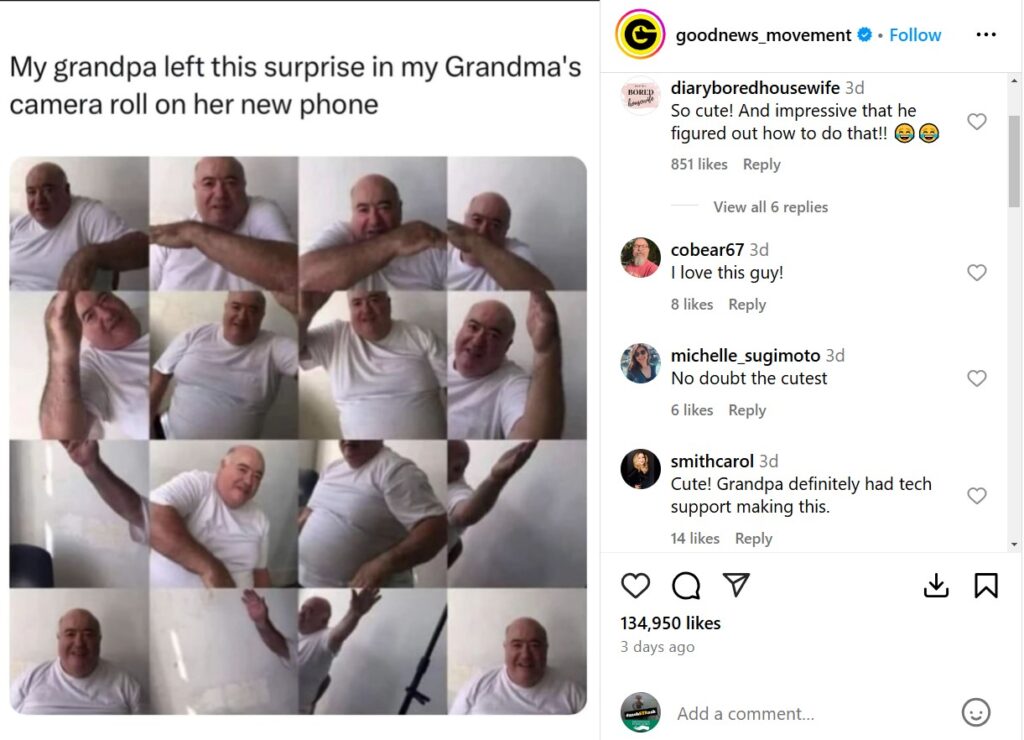This screenshot has width=1024, height=740.
Task: Click the comments scroll up arrow
Action: 1014,81
